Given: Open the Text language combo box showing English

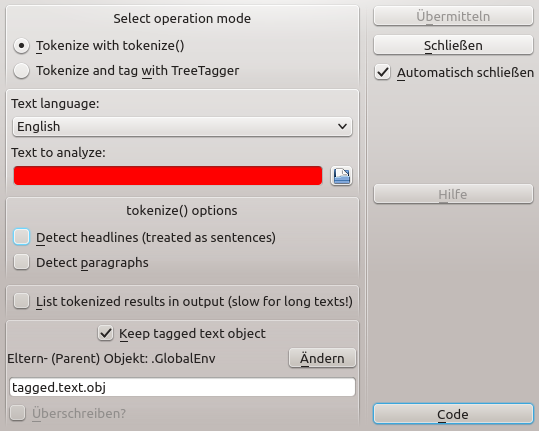Looking at the screenshot, I should pyautogui.click(x=182, y=126).
